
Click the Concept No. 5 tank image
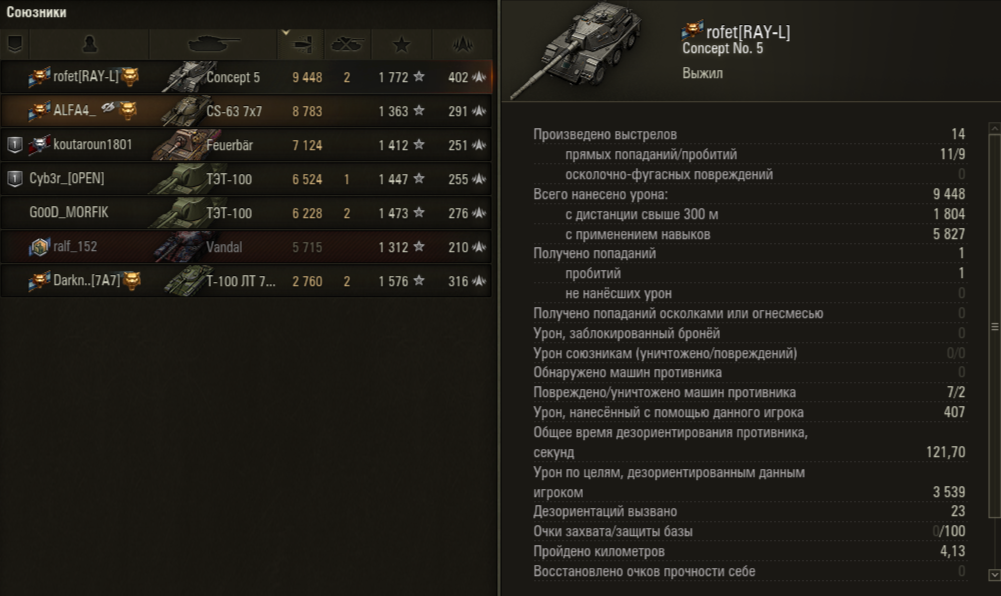tap(577, 49)
